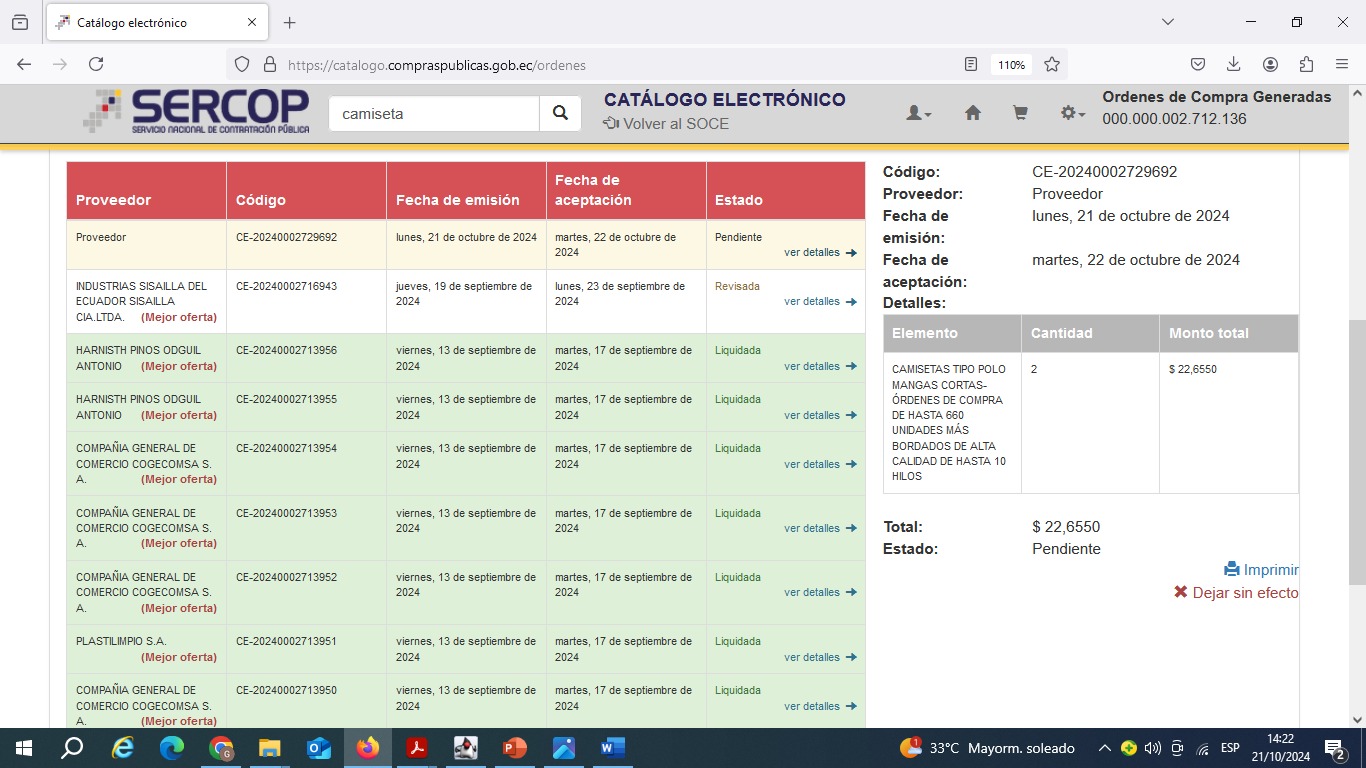Image resolution: width=1366 pixels, height=768 pixels.
Task: Expand the settings gear dropdown
Action: (1072, 114)
